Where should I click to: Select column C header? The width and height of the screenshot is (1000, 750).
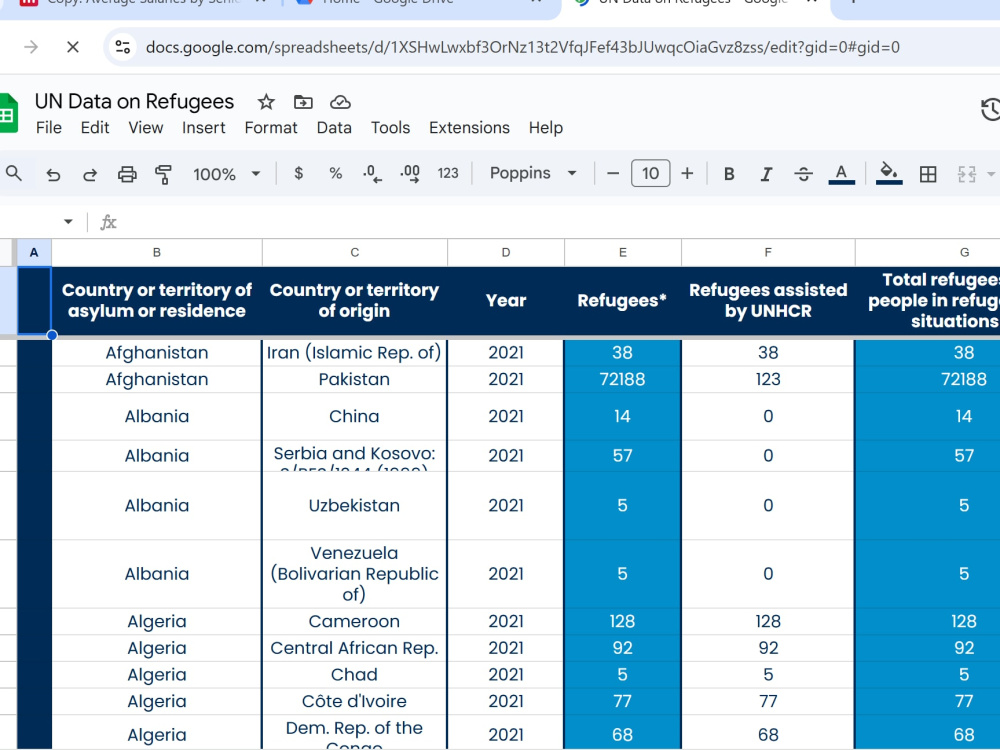(355, 253)
